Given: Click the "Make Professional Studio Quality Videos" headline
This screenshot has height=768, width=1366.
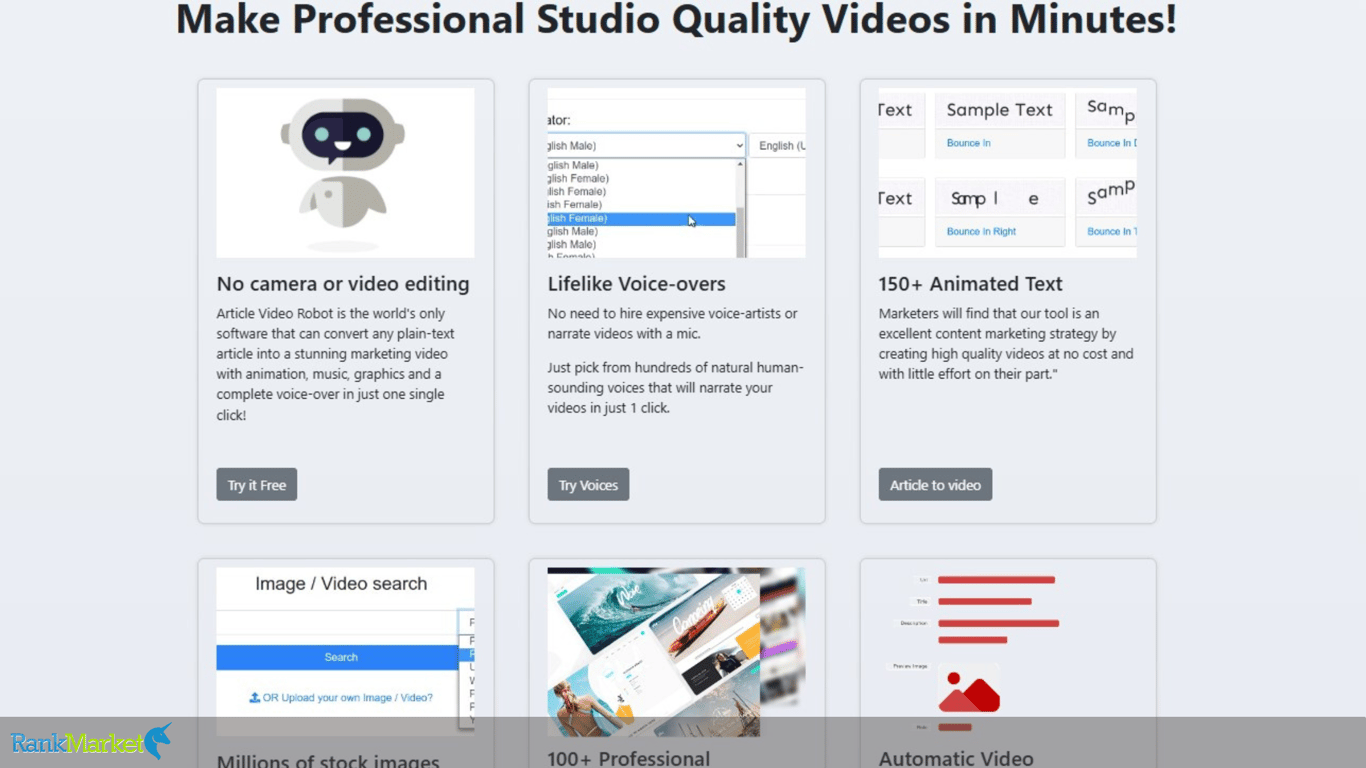Looking at the screenshot, I should click(676, 19).
